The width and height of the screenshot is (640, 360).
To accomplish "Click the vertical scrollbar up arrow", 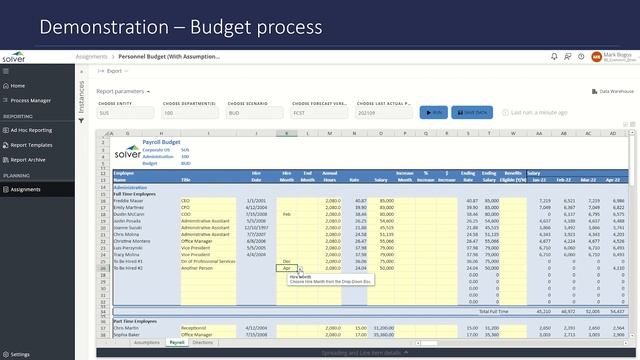I will click(632, 133).
